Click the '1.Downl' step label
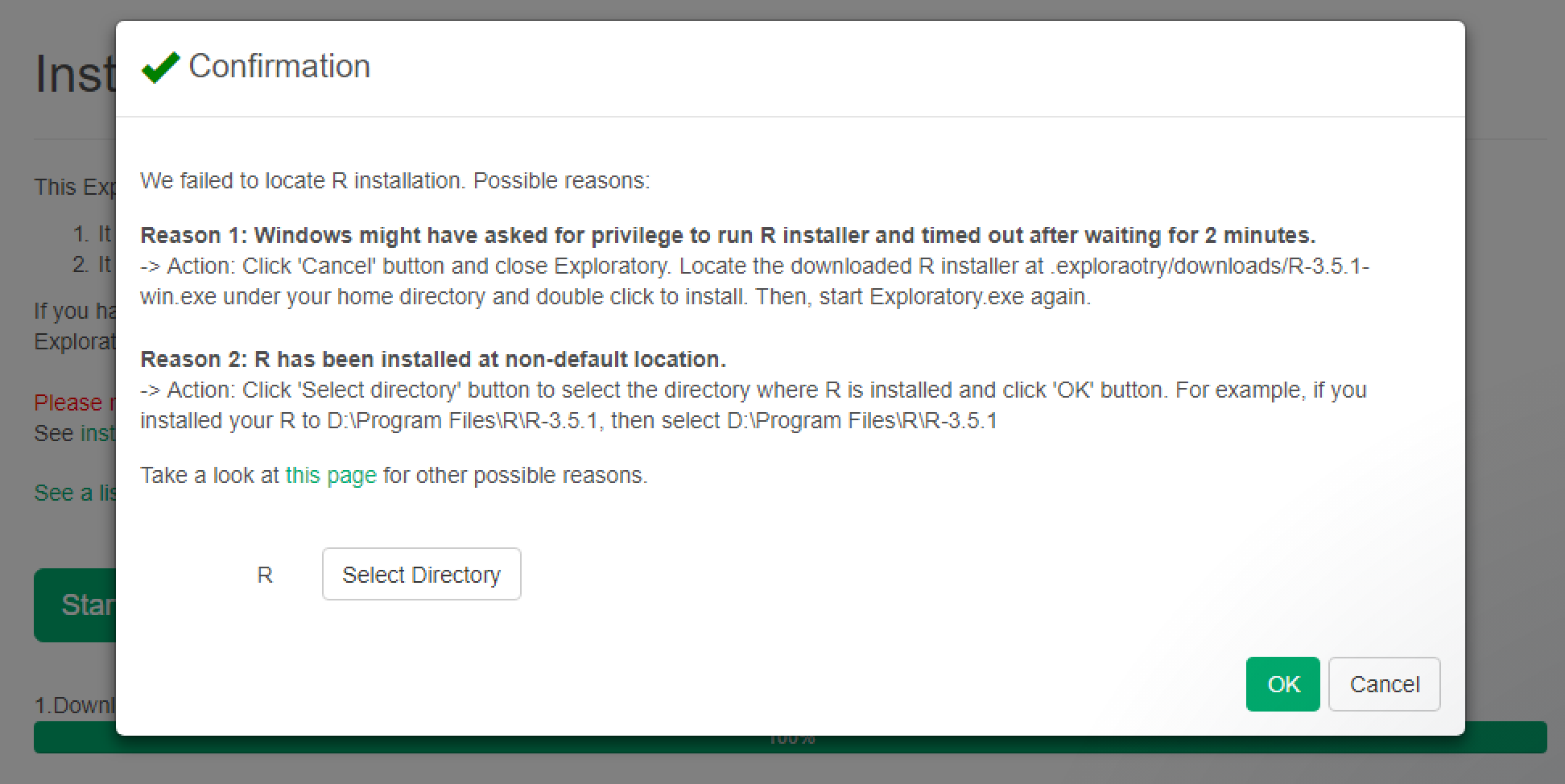The width and height of the screenshot is (1565, 784). tap(74, 705)
